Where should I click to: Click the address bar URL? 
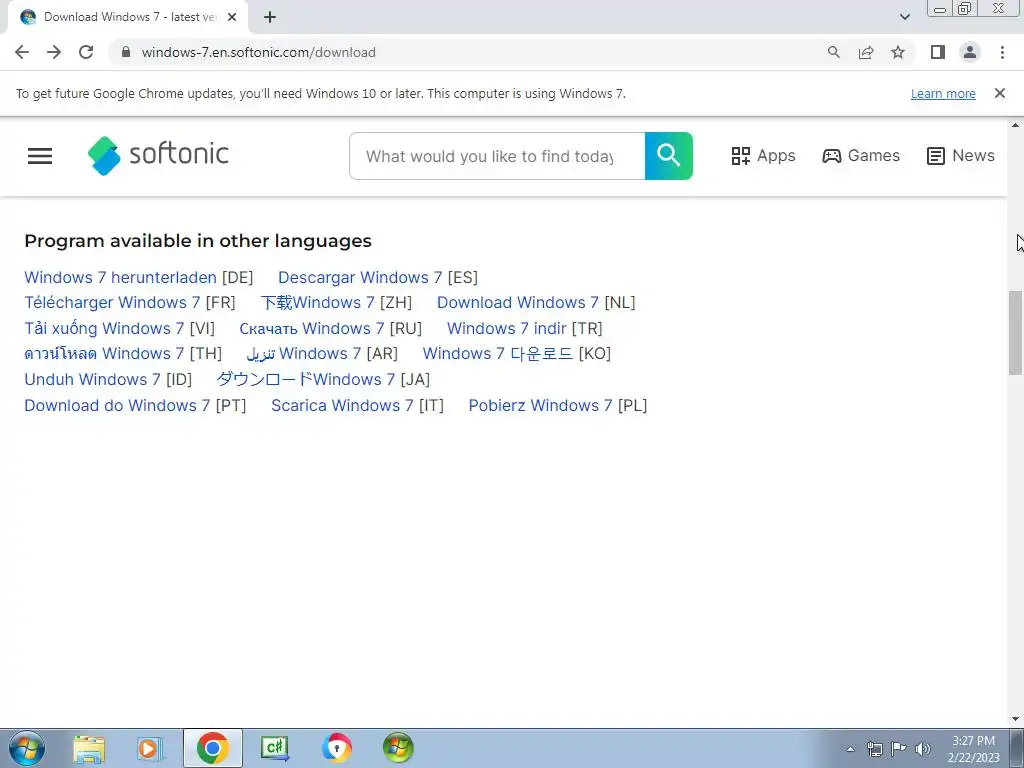259,52
